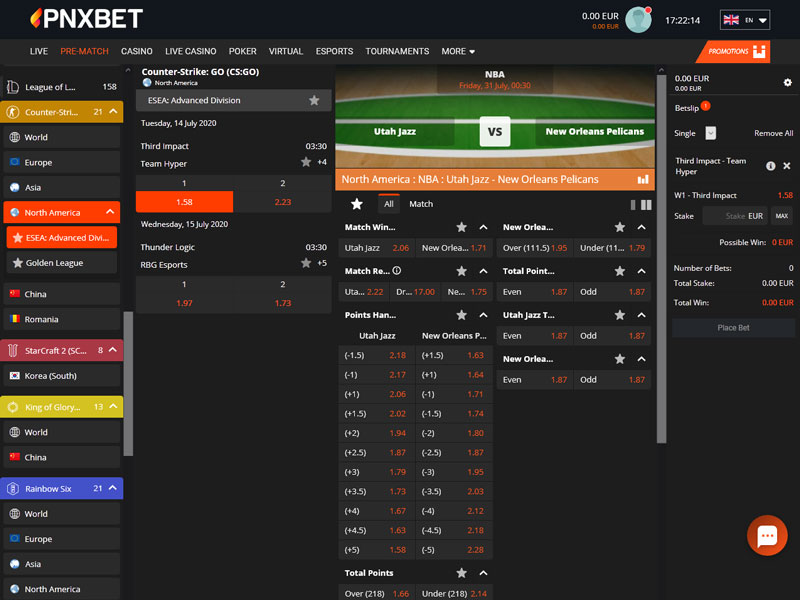Viewport: 800px width, 600px height.
Task: Click Remove All in betslip
Action: click(773, 133)
